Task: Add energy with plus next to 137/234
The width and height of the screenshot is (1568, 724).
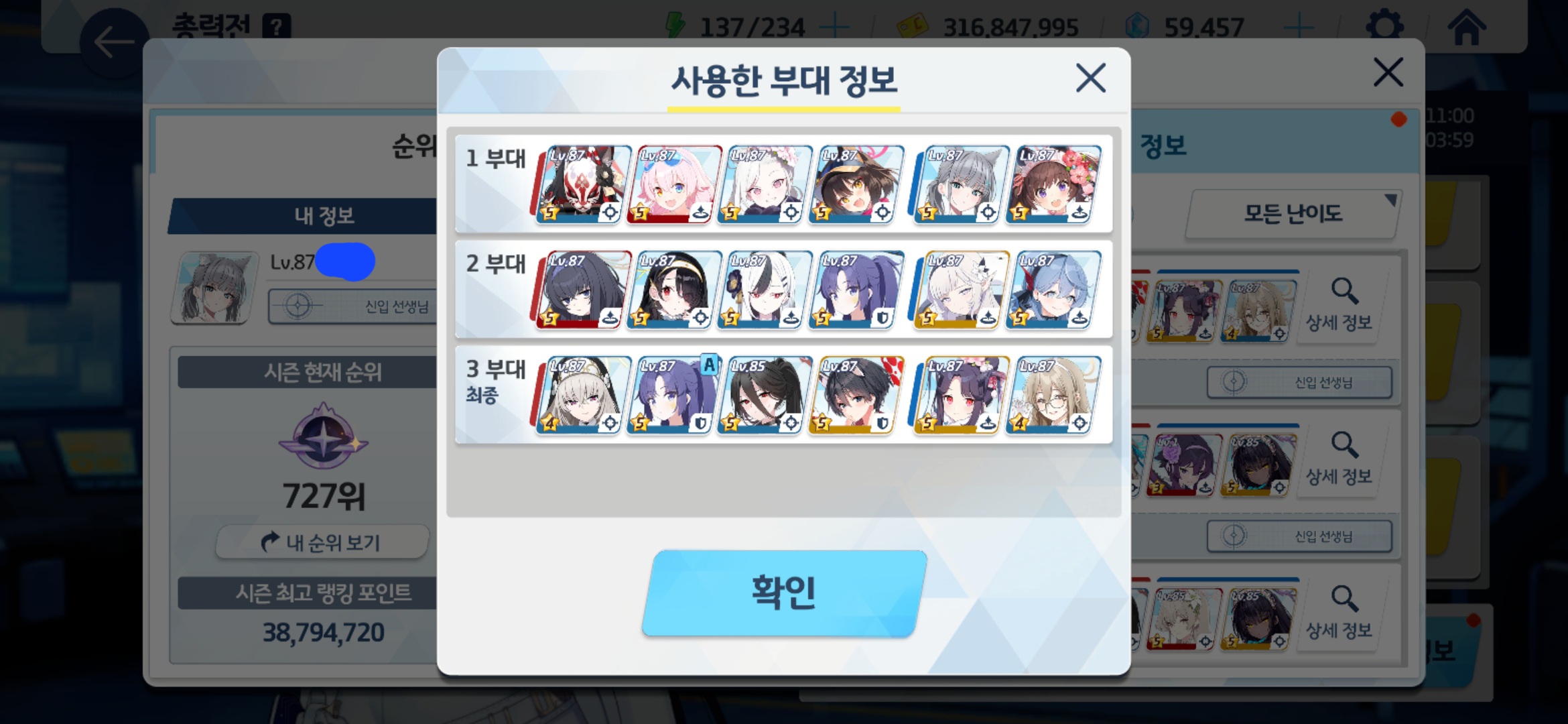Action: [x=834, y=27]
